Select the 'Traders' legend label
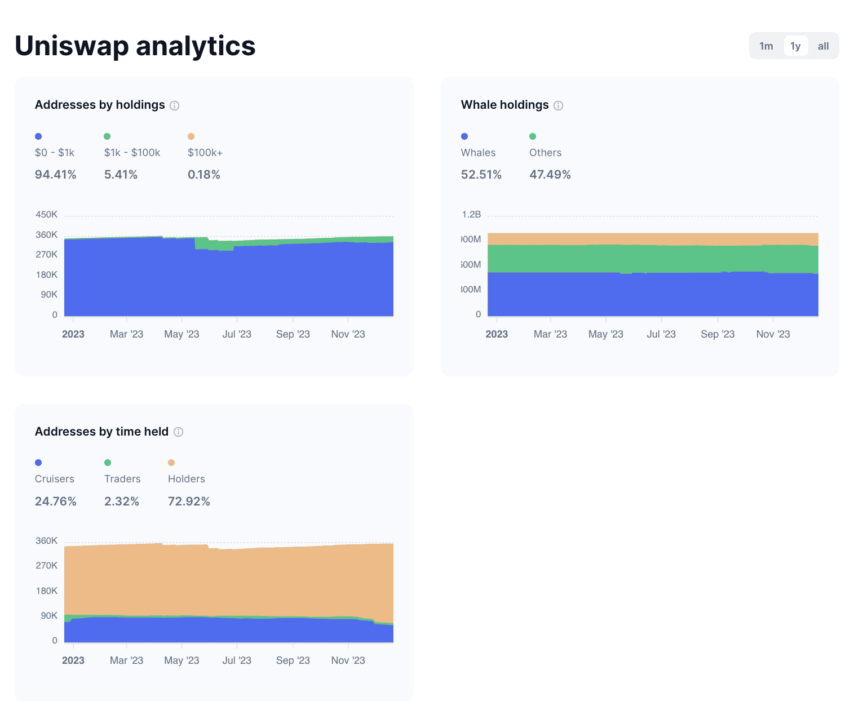The image size is (850, 701). [x=123, y=479]
